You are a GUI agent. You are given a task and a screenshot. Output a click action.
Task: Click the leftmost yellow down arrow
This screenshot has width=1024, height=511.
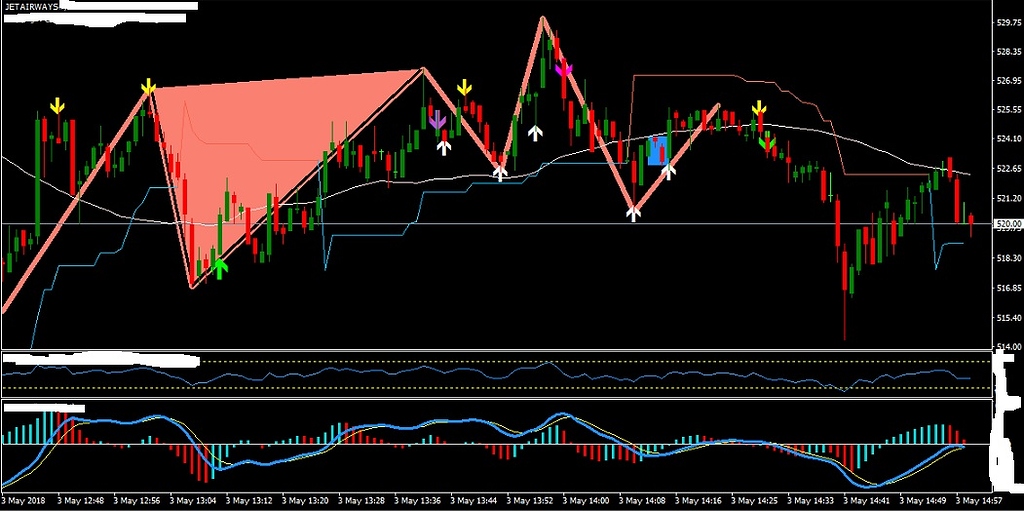pos(58,105)
